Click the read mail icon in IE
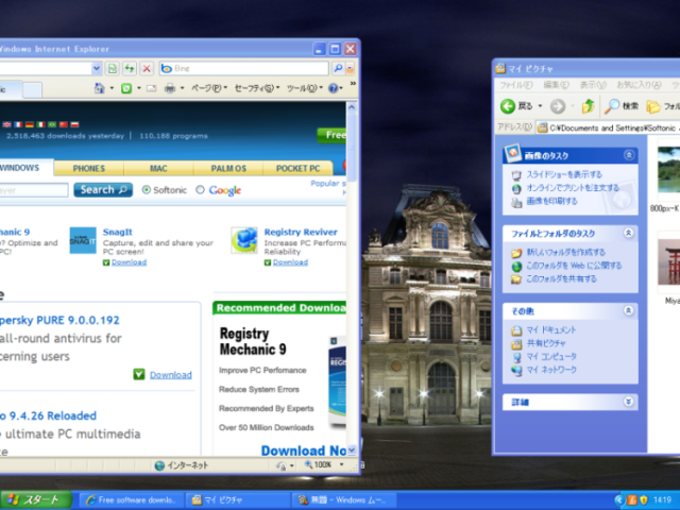 (151, 88)
